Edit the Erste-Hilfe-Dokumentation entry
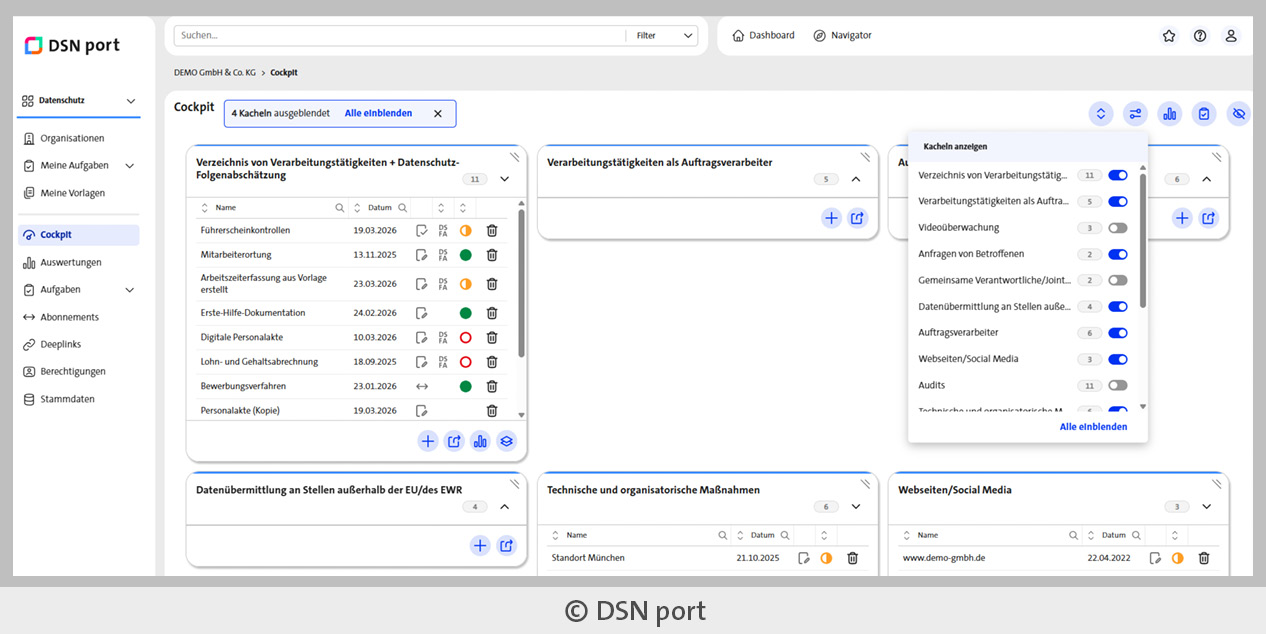This screenshot has width=1266, height=634. pyautogui.click(x=422, y=313)
